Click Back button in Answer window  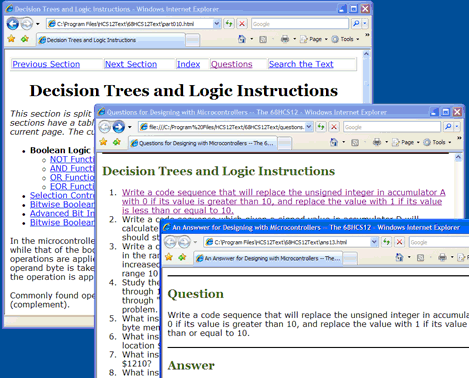tap(170, 242)
